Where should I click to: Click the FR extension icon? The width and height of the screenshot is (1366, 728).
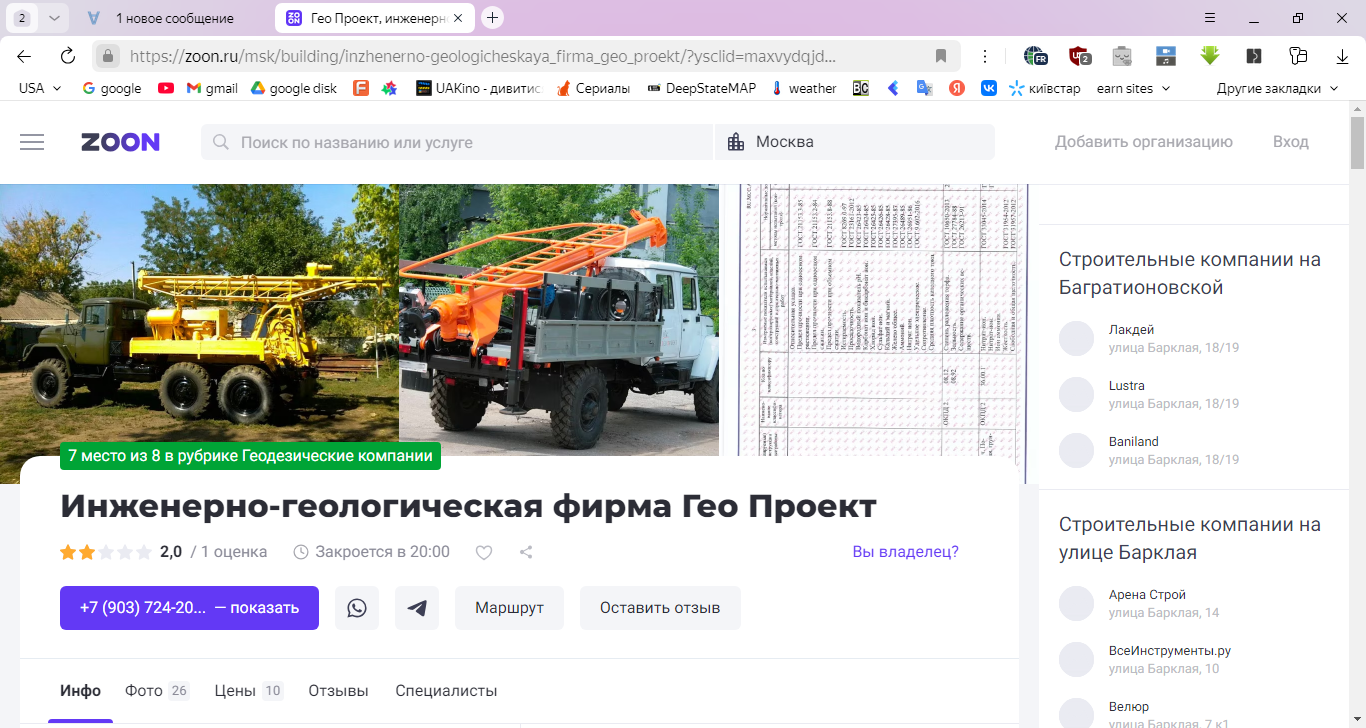pyautogui.click(x=1034, y=56)
